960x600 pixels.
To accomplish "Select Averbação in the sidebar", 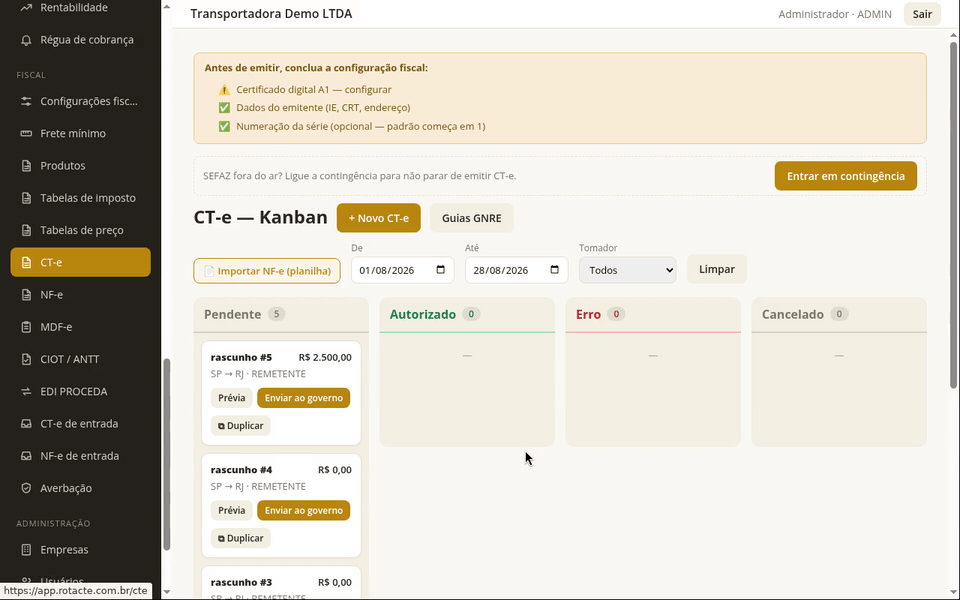I will tap(80, 488).
